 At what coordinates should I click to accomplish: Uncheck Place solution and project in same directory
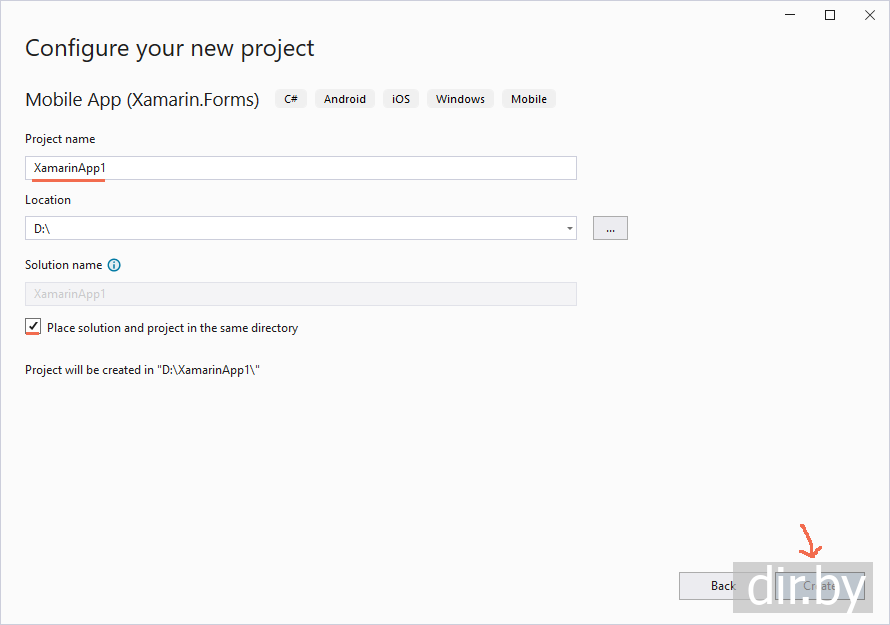coord(34,327)
